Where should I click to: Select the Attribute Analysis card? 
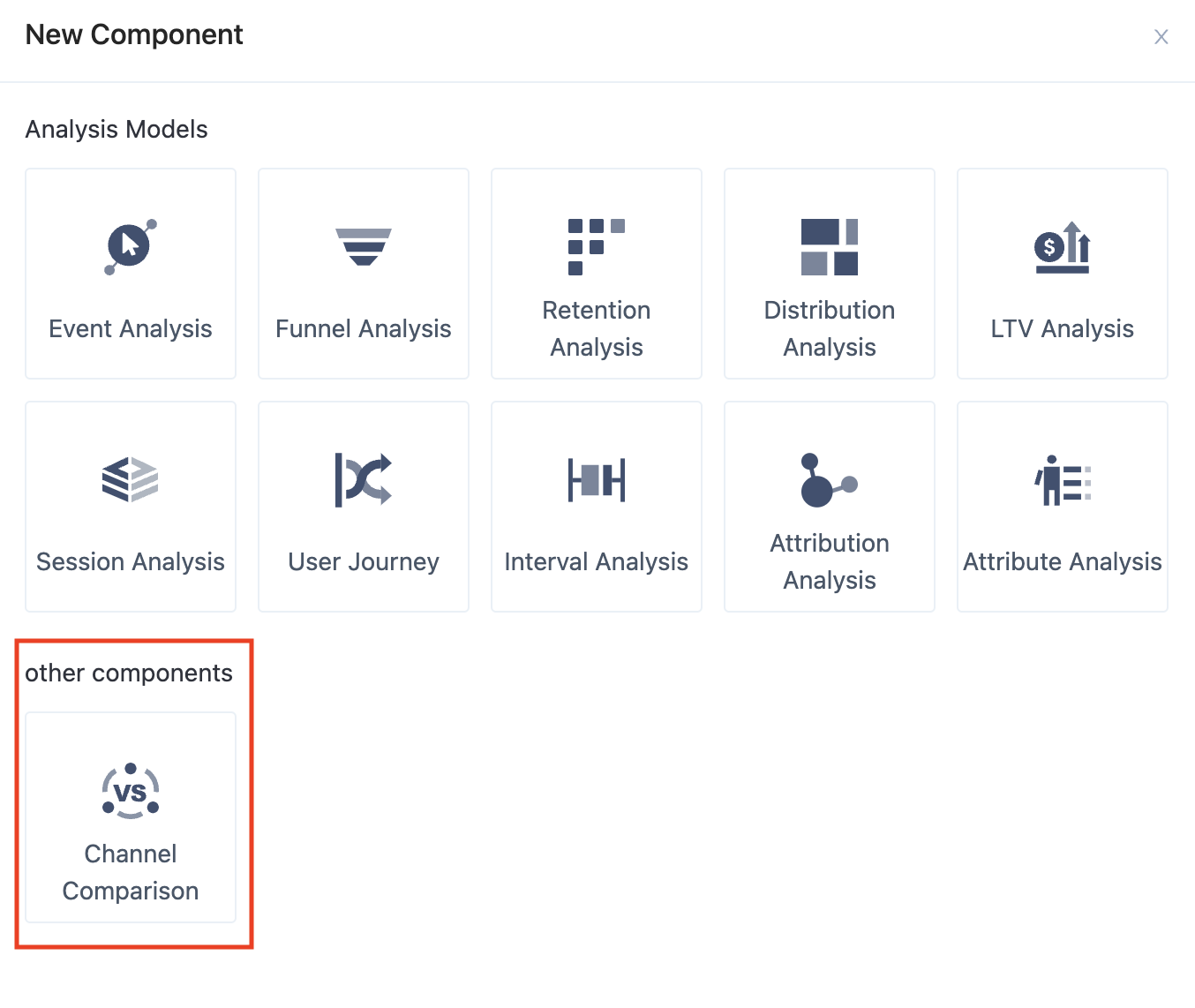[x=1062, y=506]
